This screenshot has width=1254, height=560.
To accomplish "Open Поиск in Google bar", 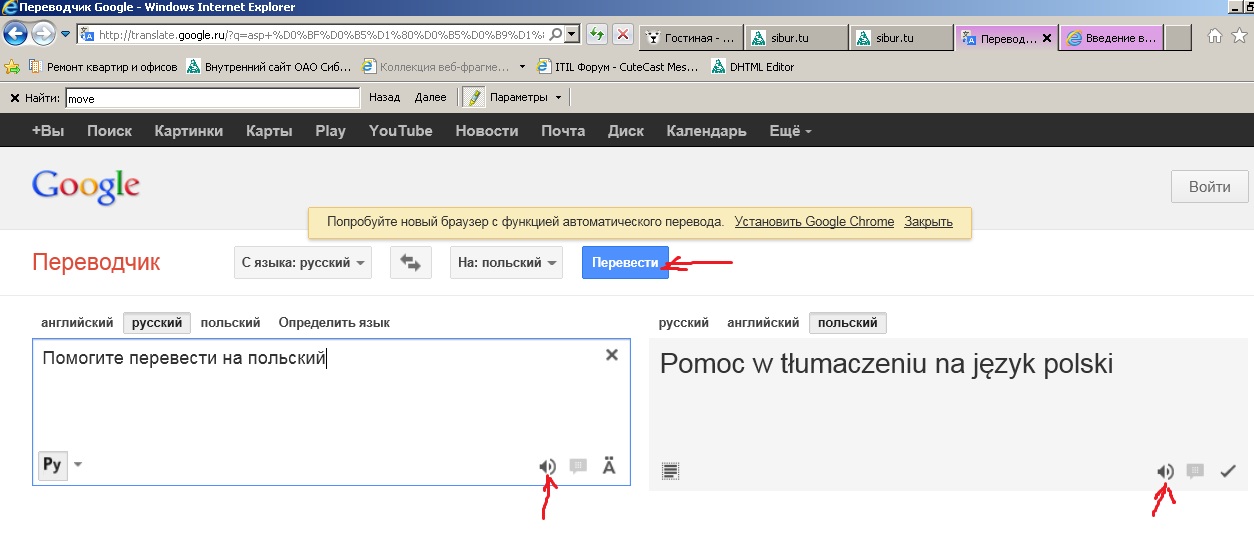I will 109,131.
